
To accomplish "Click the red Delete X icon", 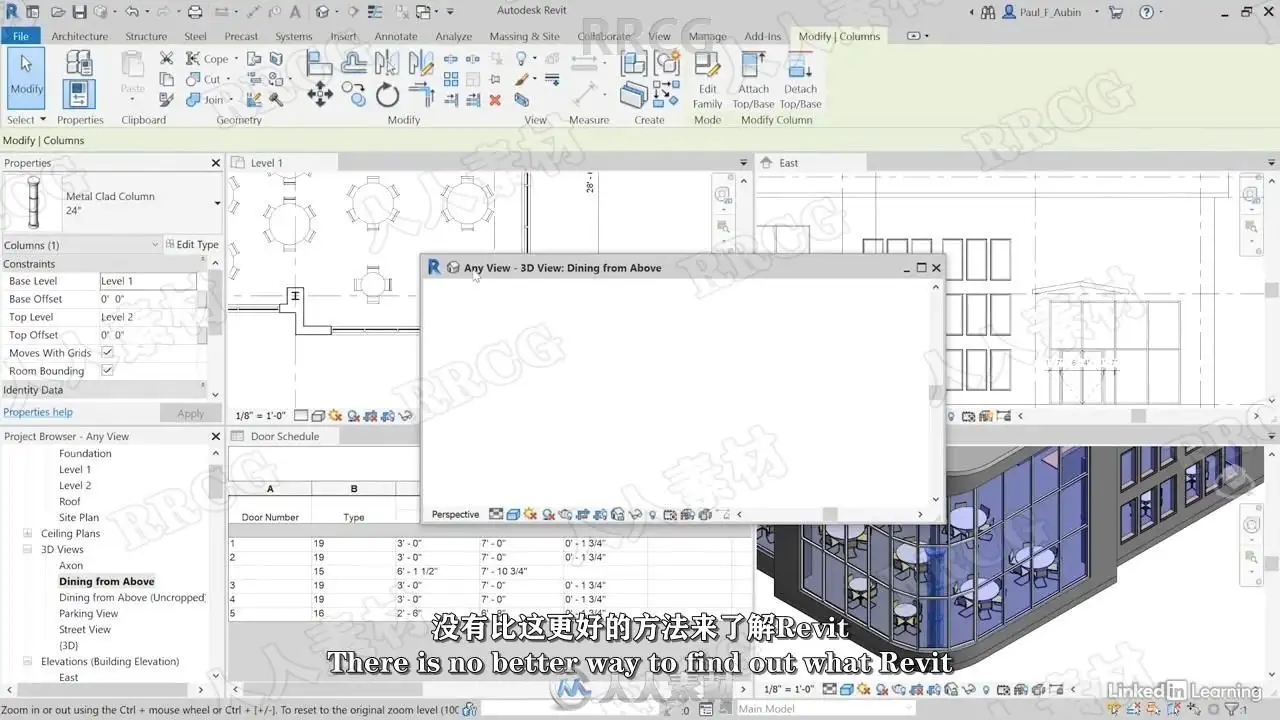I will click(495, 100).
